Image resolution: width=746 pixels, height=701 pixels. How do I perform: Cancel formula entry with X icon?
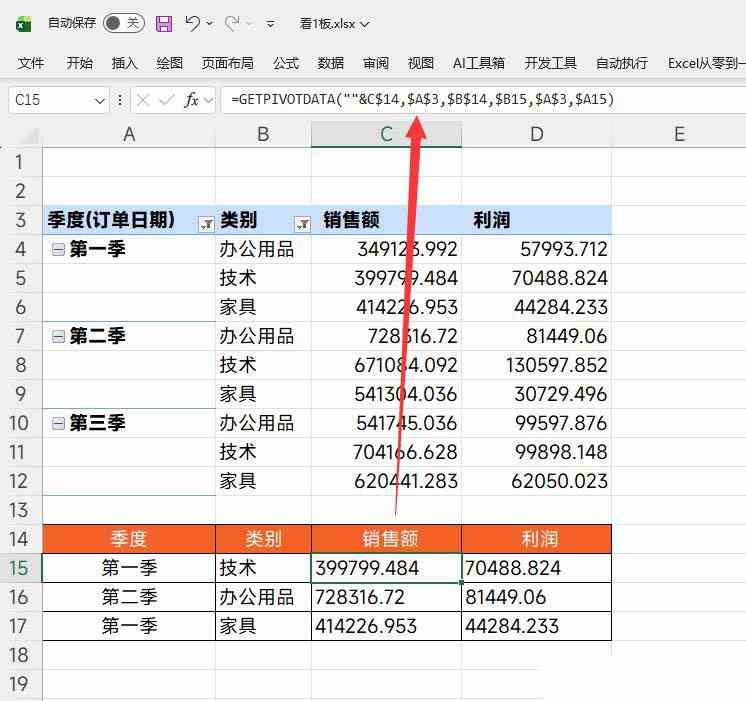coord(143,100)
